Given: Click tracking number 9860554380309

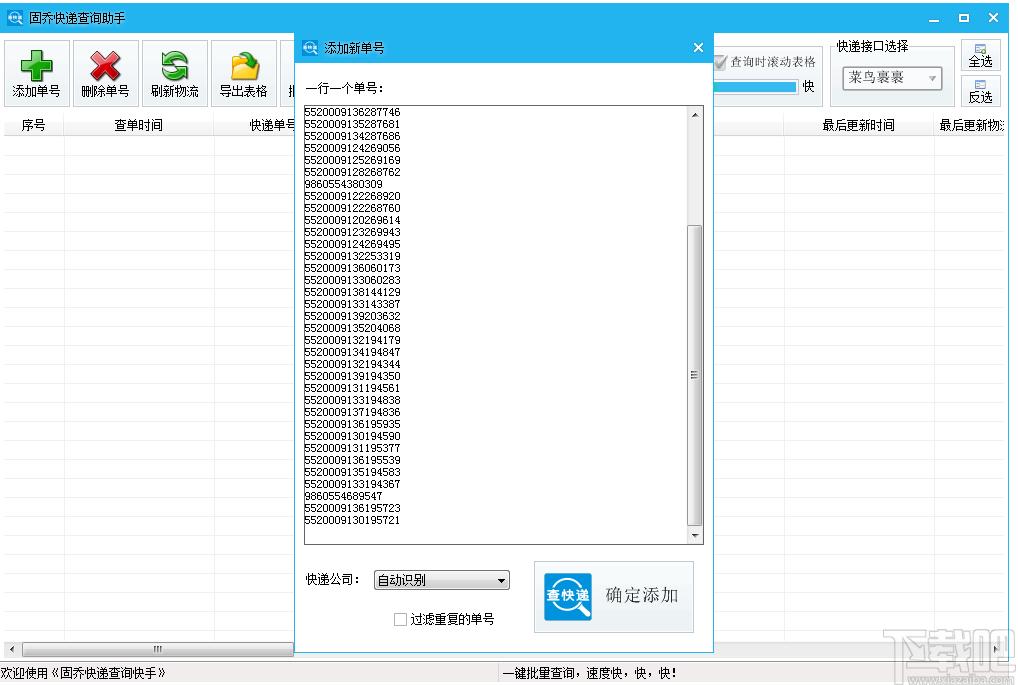Looking at the screenshot, I should pyautogui.click(x=343, y=184).
